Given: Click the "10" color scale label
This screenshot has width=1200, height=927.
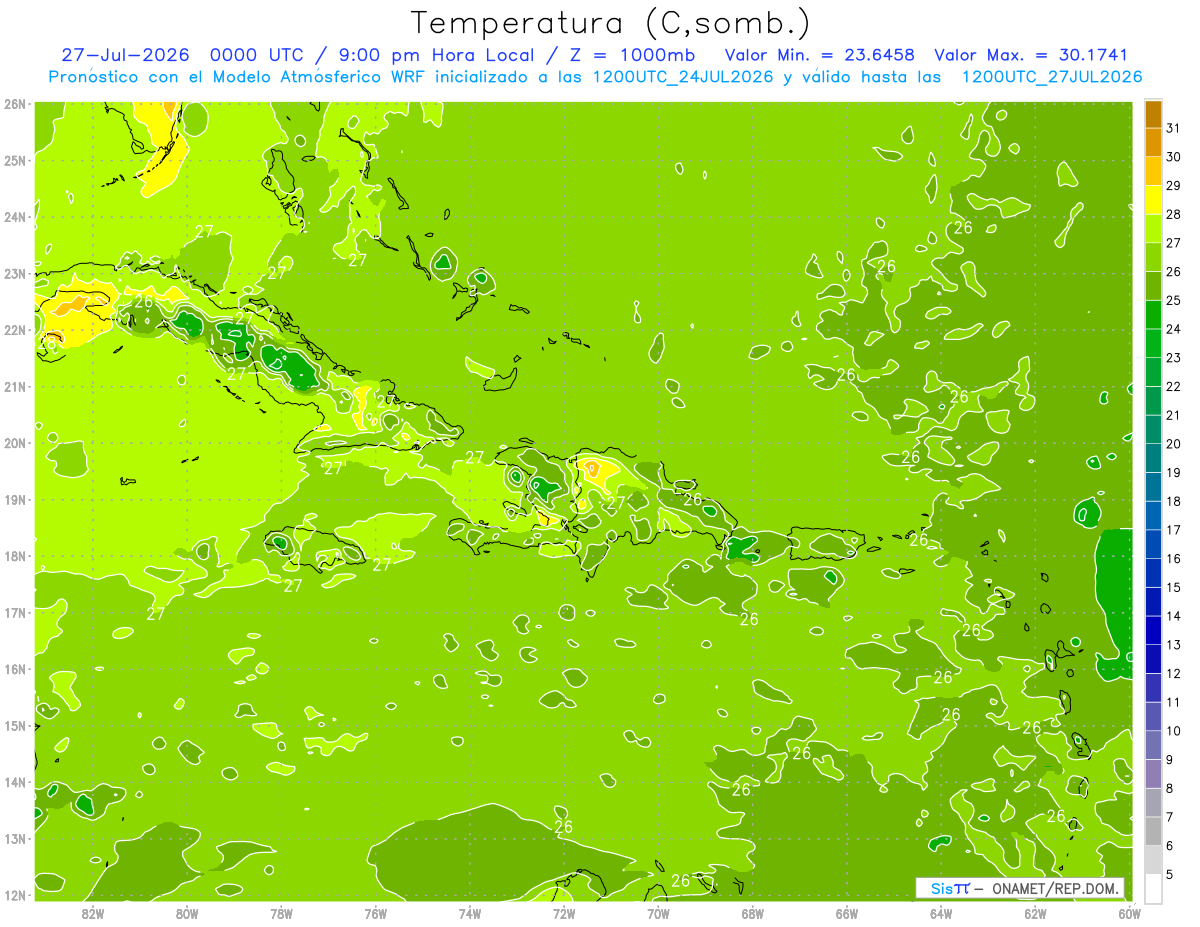Looking at the screenshot, I should coord(1174,731).
